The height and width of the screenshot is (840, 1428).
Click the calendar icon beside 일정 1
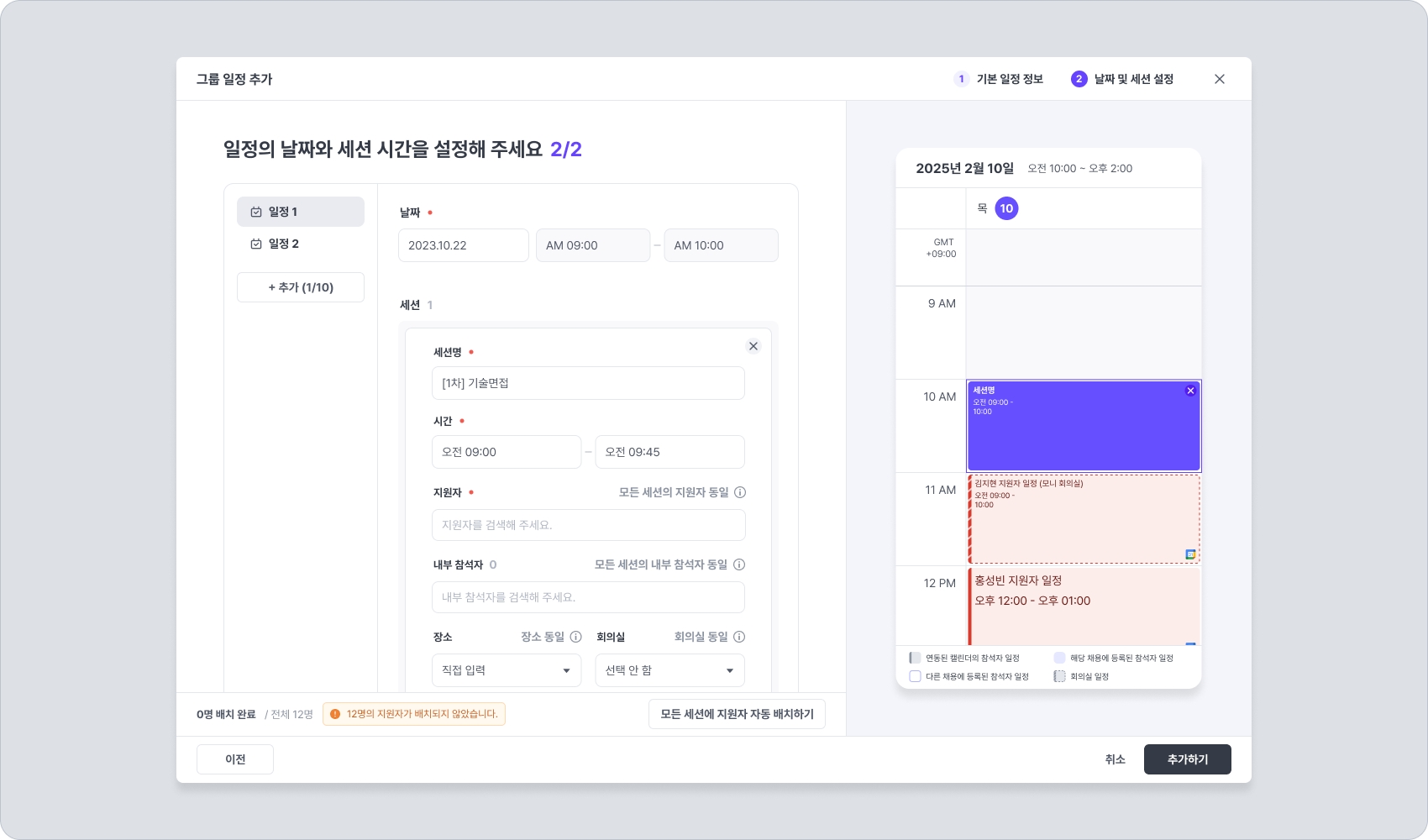256,212
